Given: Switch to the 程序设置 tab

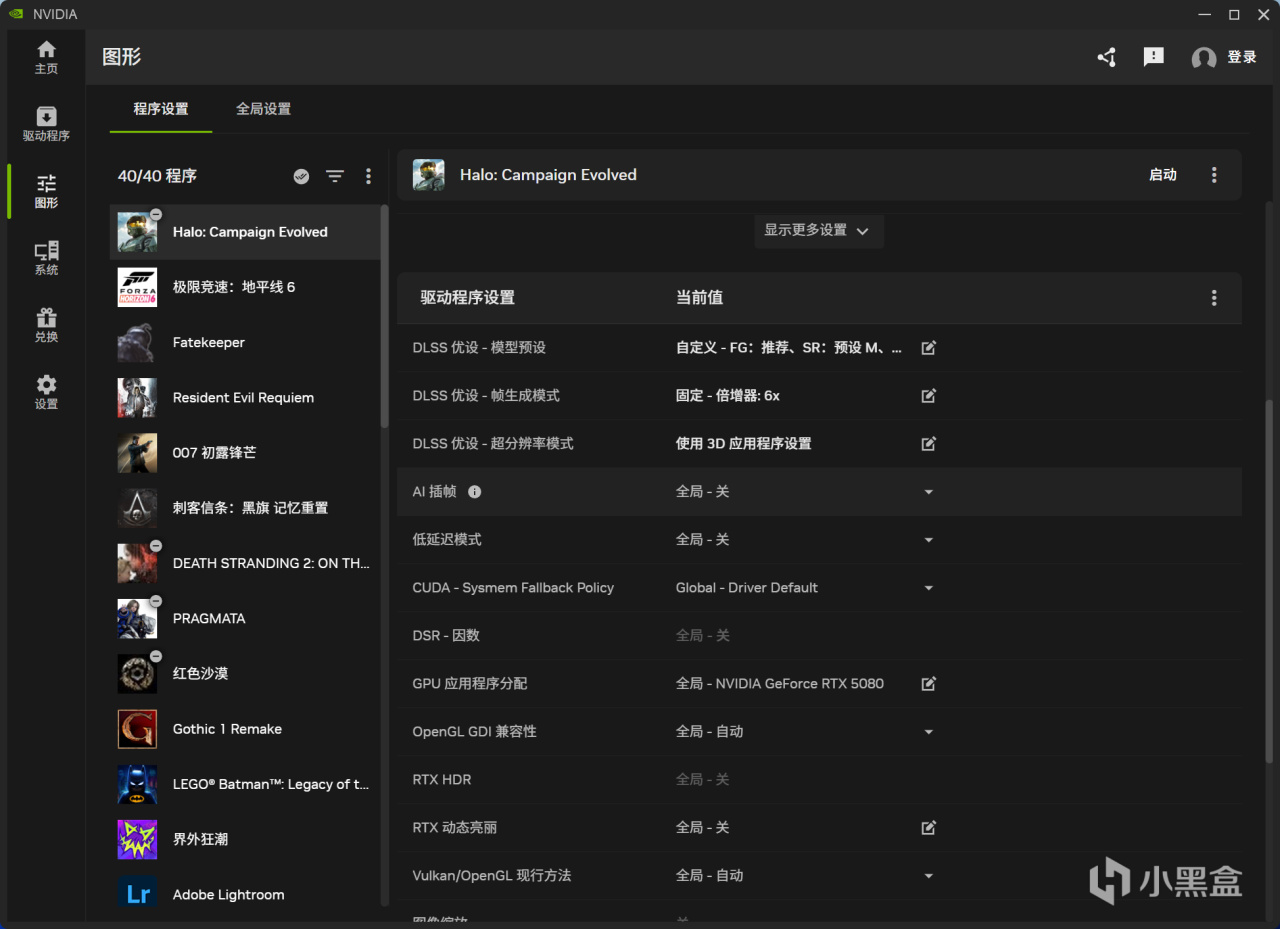Looking at the screenshot, I should (161, 109).
